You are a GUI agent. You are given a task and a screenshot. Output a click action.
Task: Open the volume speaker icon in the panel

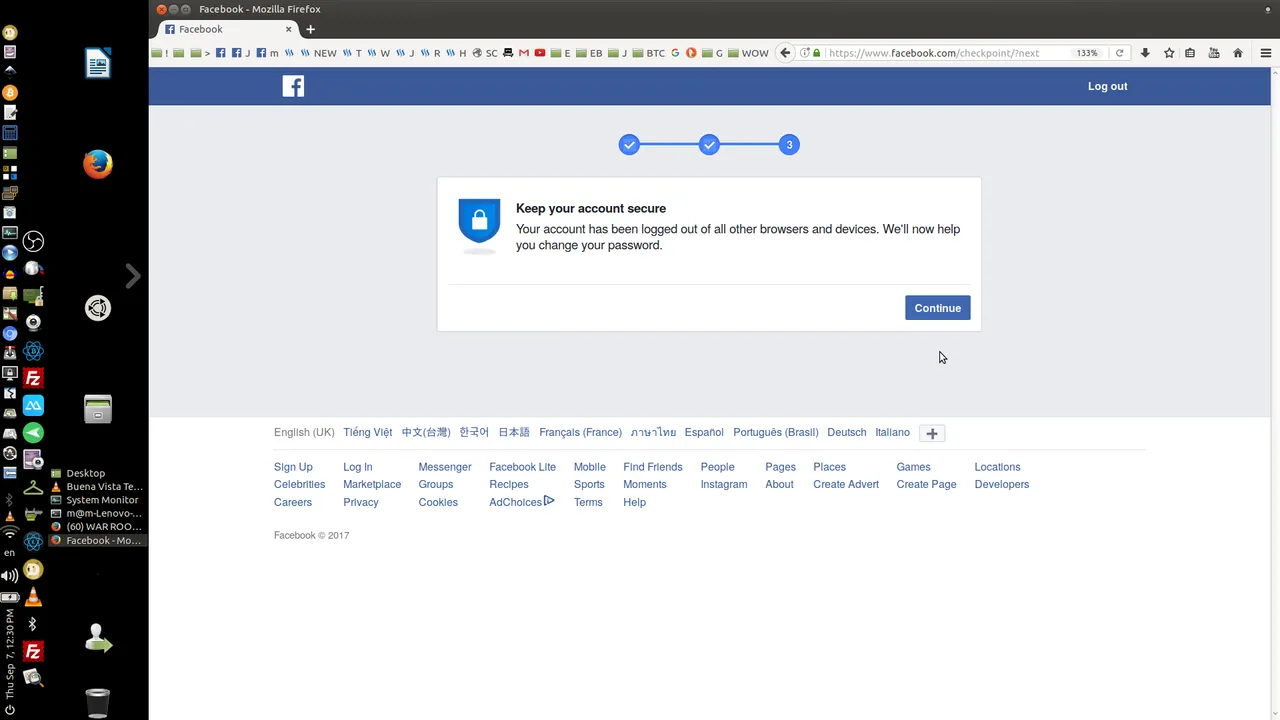click(x=10, y=576)
